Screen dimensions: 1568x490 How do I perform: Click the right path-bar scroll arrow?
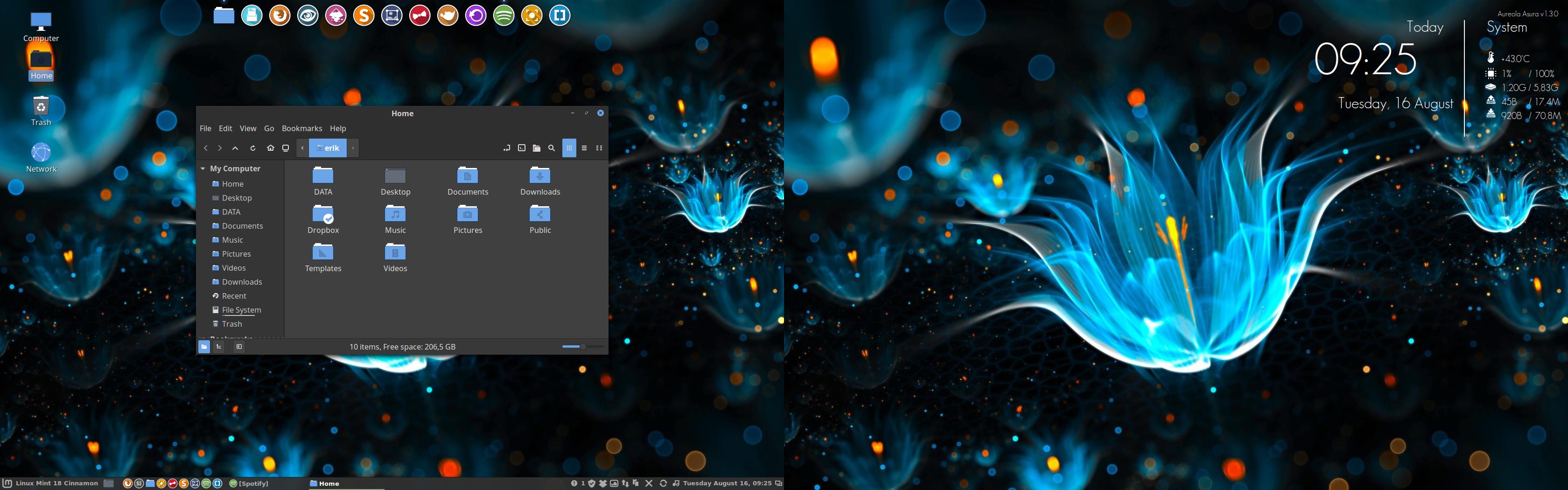pyautogui.click(x=353, y=148)
